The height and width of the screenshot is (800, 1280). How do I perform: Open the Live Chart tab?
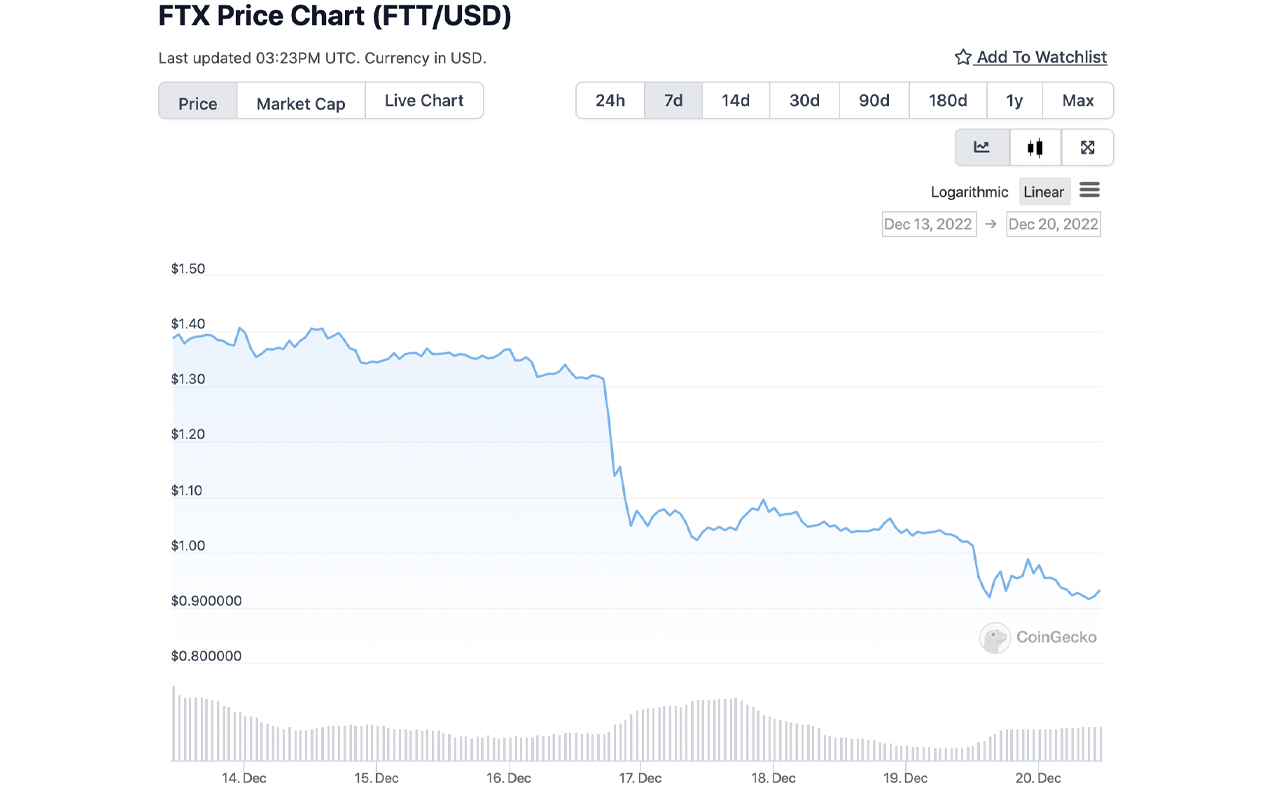(423, 100)
